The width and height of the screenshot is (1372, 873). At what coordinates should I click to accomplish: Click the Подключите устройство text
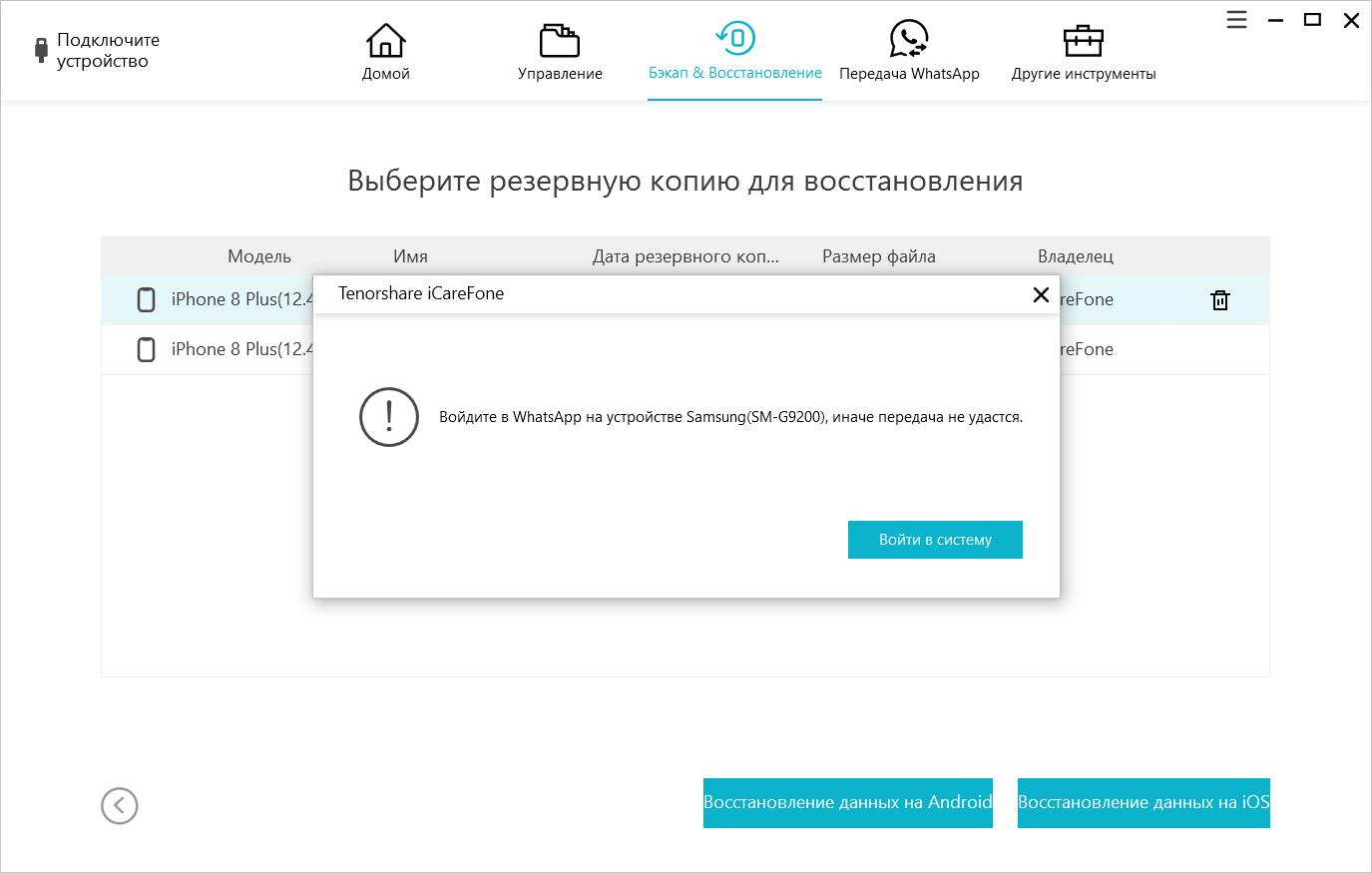tap(108, 50)
